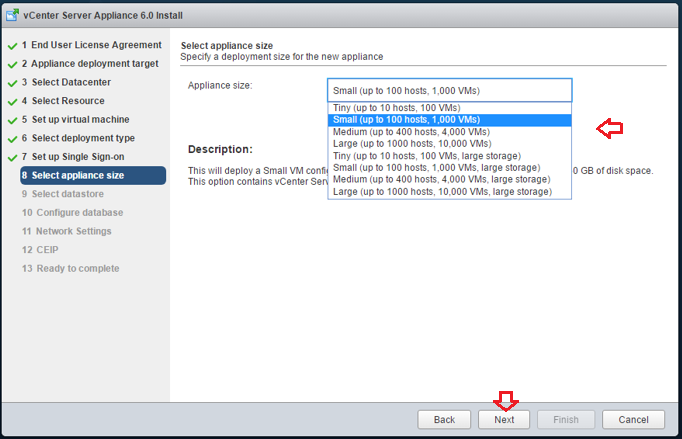The height and width of the screenshot is (439, 682).
Task: Click step 9 Select datastore
Action: coord(63,194)
